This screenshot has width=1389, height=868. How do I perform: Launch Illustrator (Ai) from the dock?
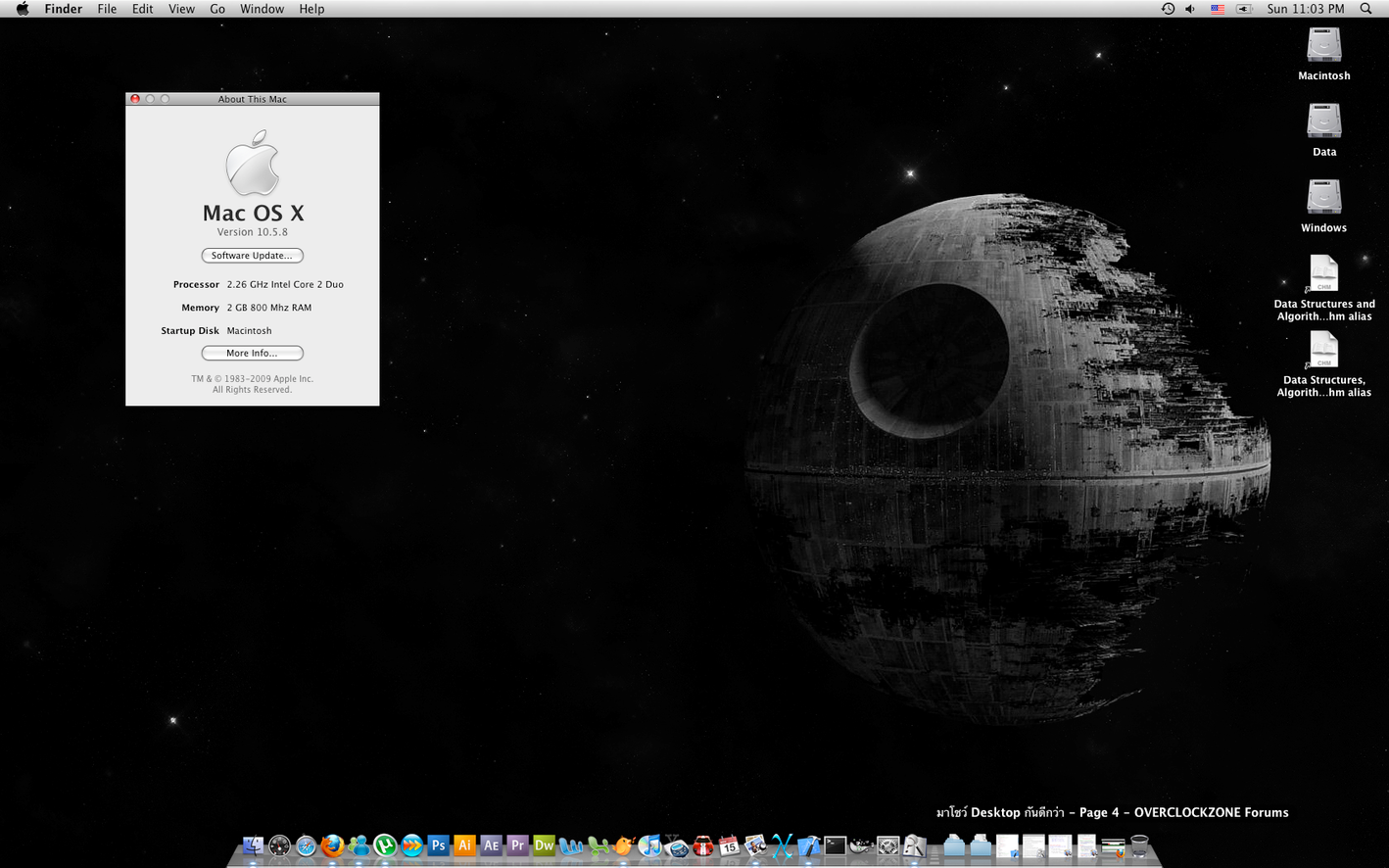[x=464, y=845]
